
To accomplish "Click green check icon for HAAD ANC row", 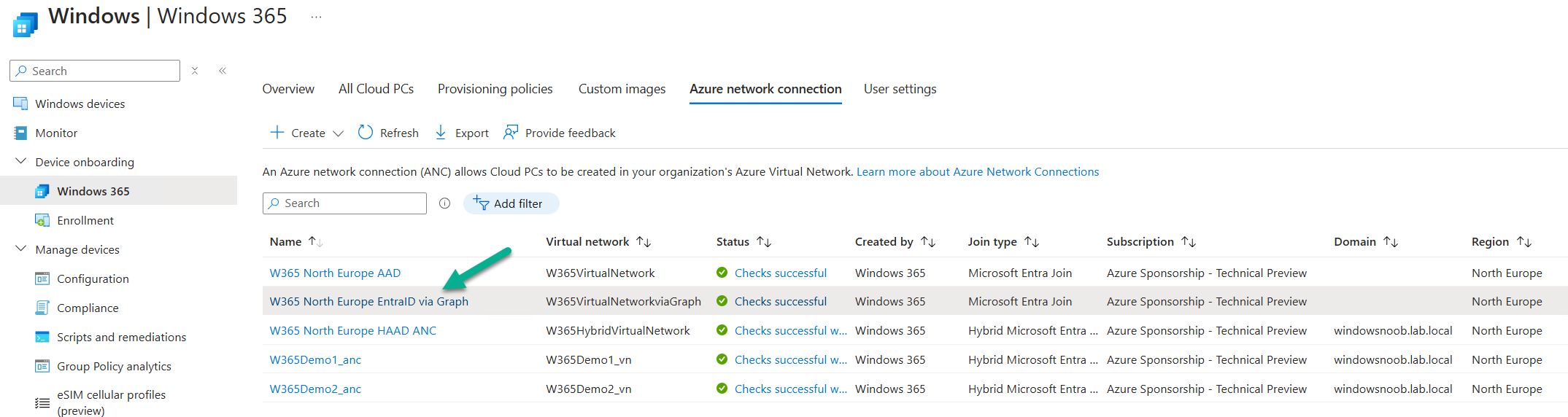I will (x=722, y=330).
